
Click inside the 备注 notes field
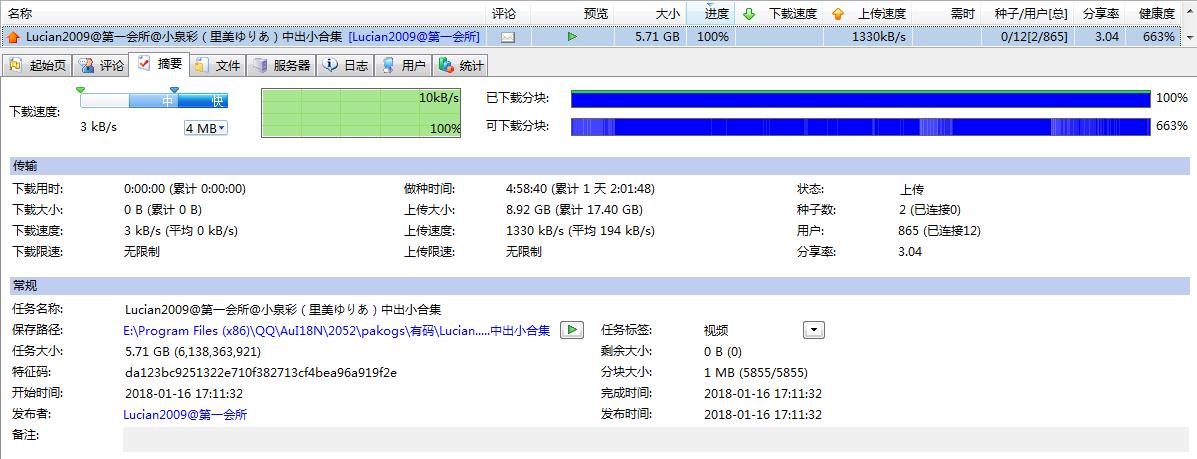(650, 439)
